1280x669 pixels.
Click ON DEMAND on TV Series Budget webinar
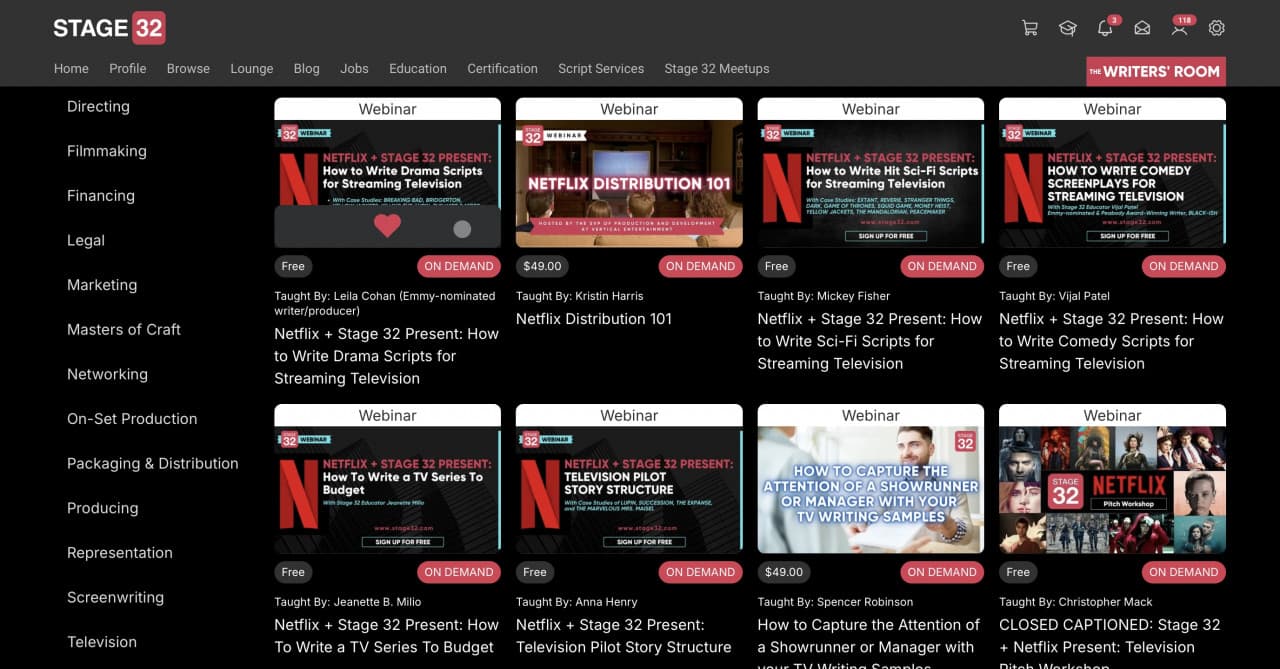(x=459, y=572)
